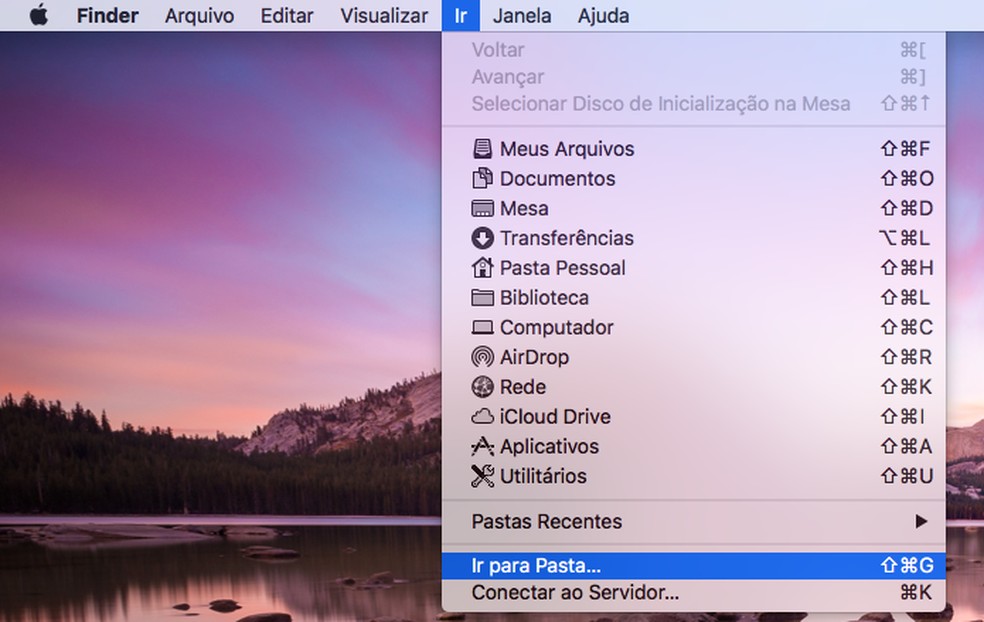The width and height of the screenshot is (984, 622).
Task: Open the Janela menu
Action: (522, 15)
